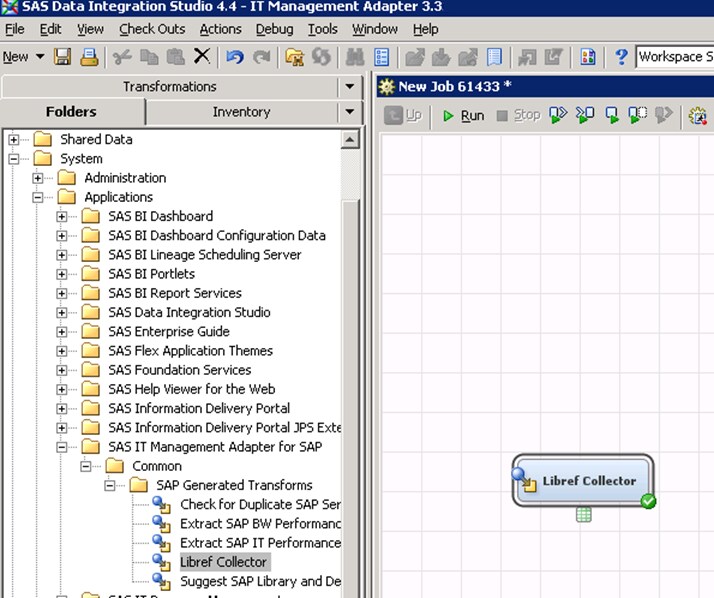Click the green status checkmark on node
Viewport: 714px width, 598px height.
(648, 500)
